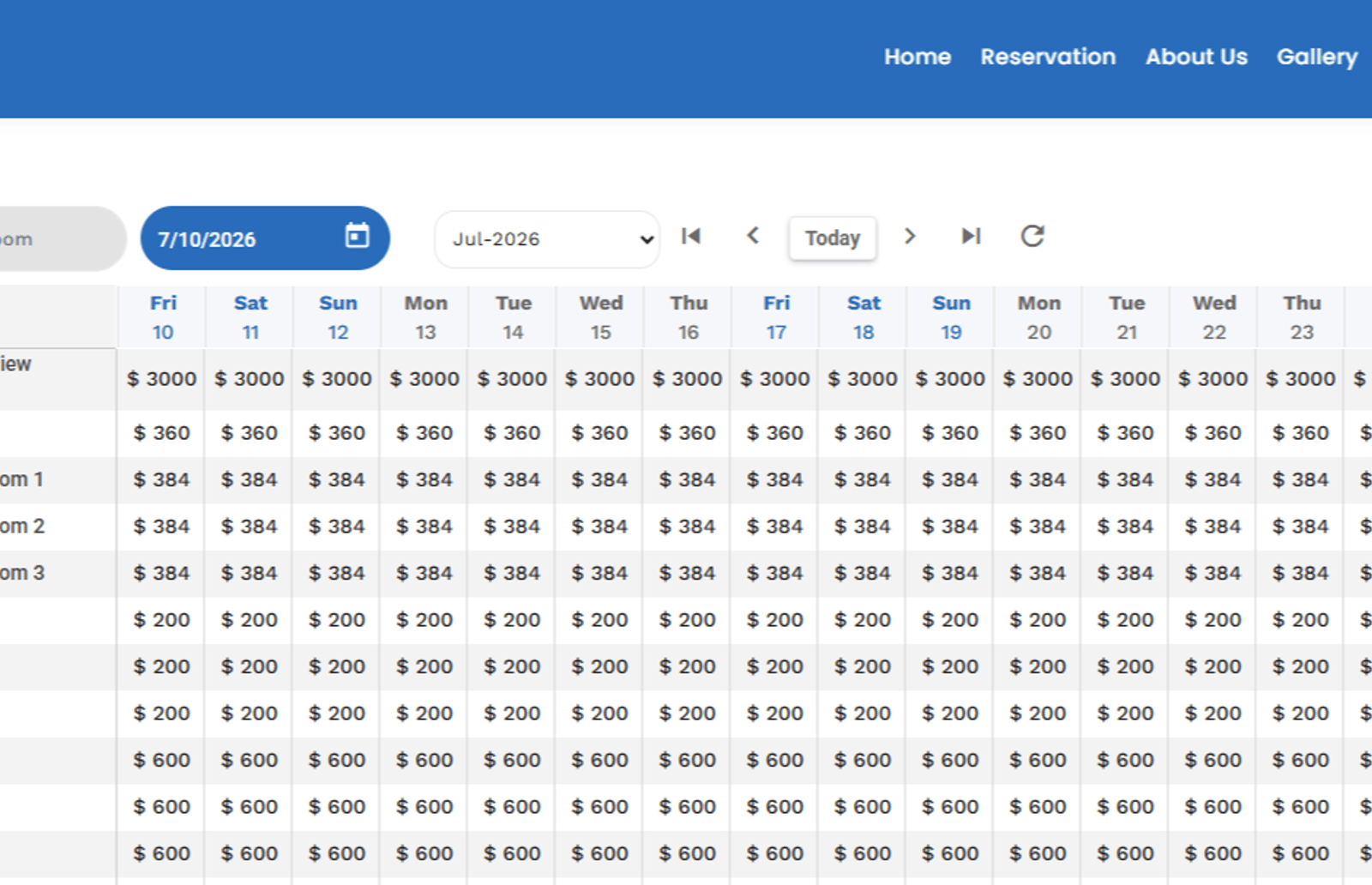Click the $ 384 cell for room 1 under Sun 12
This screenshot has width=1372, height=885.
coord(337,479)
